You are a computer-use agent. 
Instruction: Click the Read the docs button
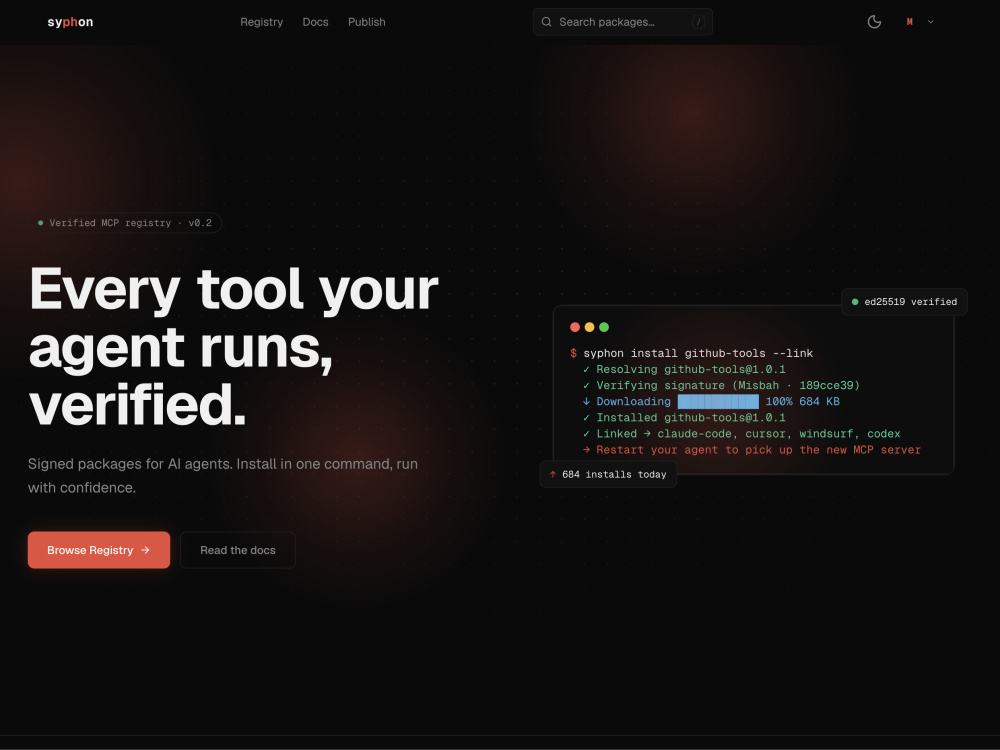coord(238,550)
